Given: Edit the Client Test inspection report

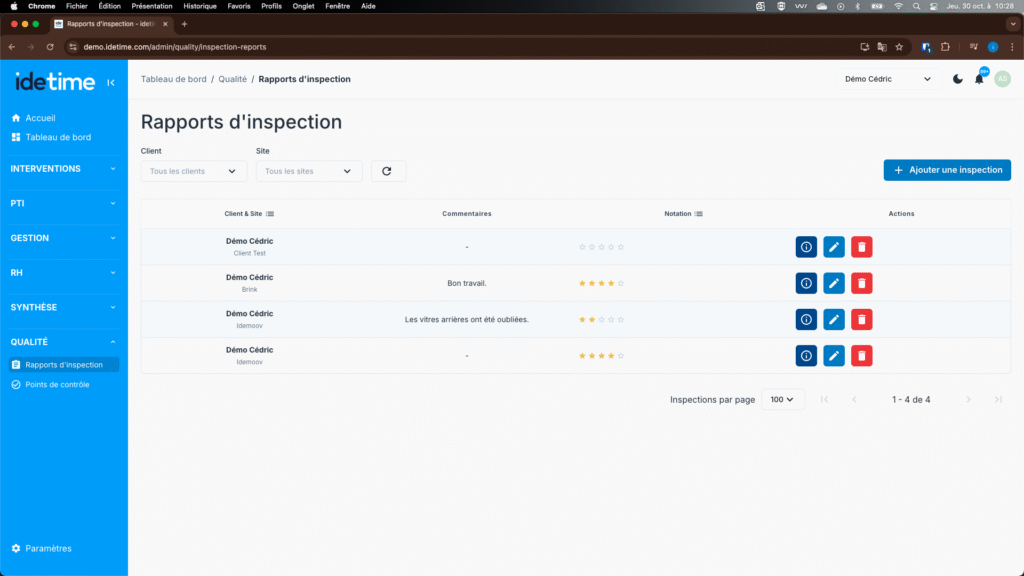Looking at the screenshot, I should (834, 247).
